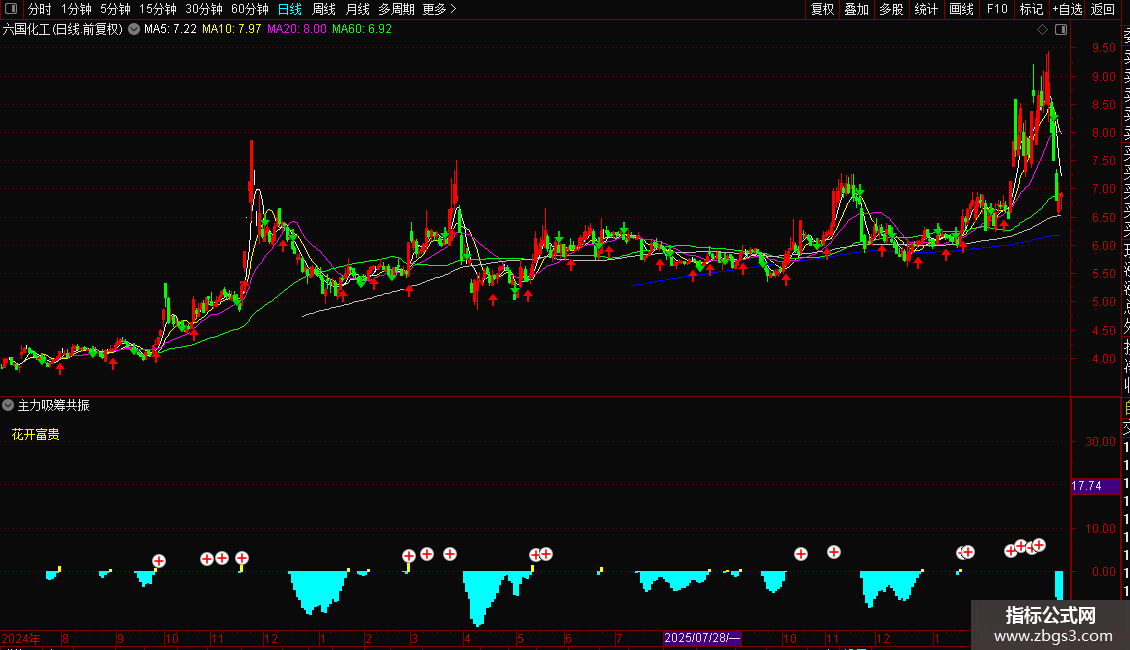Open the 统计 statistics button
Viewport: 1130px width, 650px height.
926,9
